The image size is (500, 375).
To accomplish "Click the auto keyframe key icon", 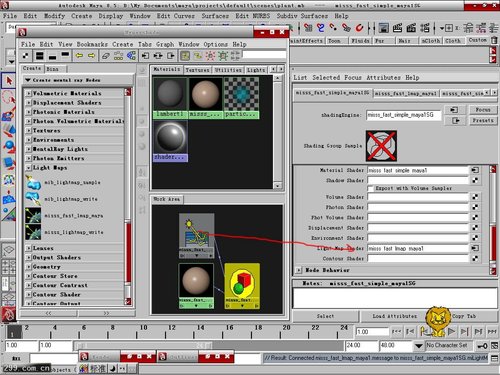I will [x=483, y=346].
